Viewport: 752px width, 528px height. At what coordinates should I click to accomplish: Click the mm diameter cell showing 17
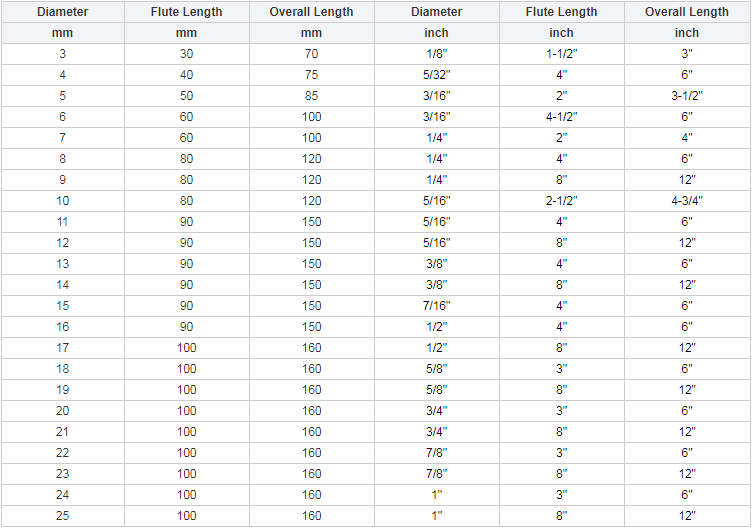pyautogui.click(x=62, y=347)
